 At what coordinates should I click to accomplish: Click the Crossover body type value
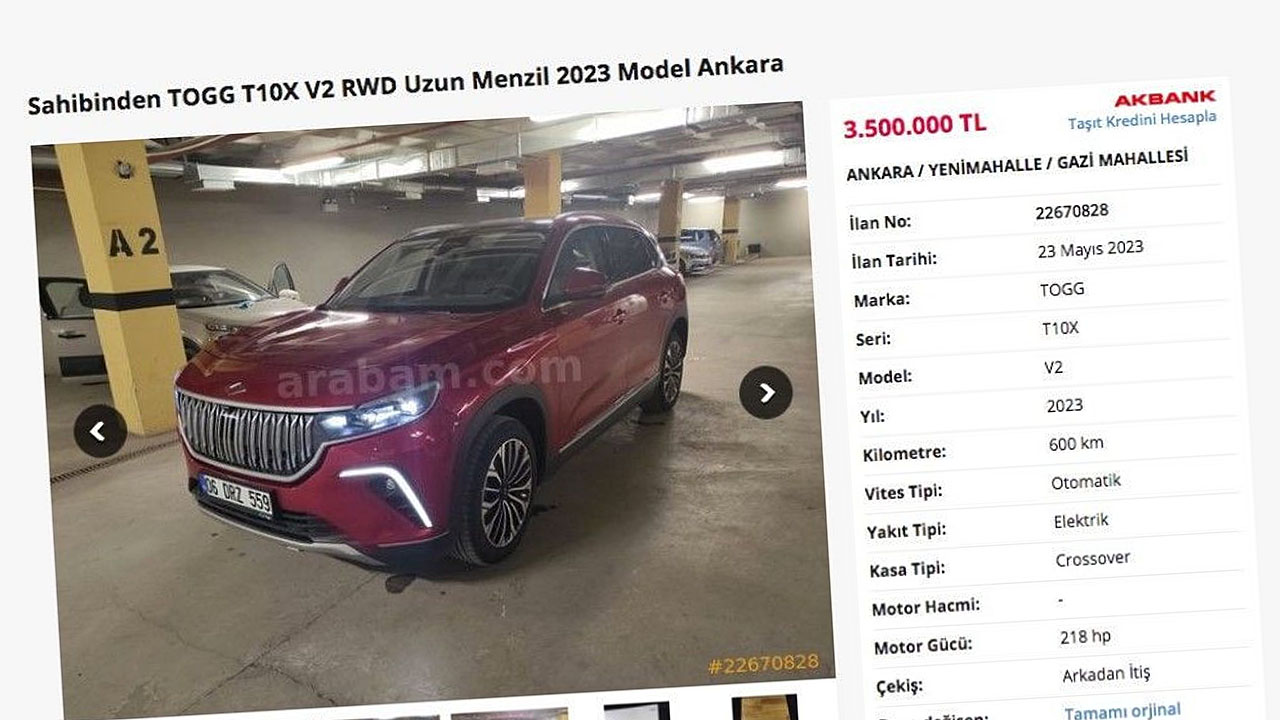(1093, 559)
